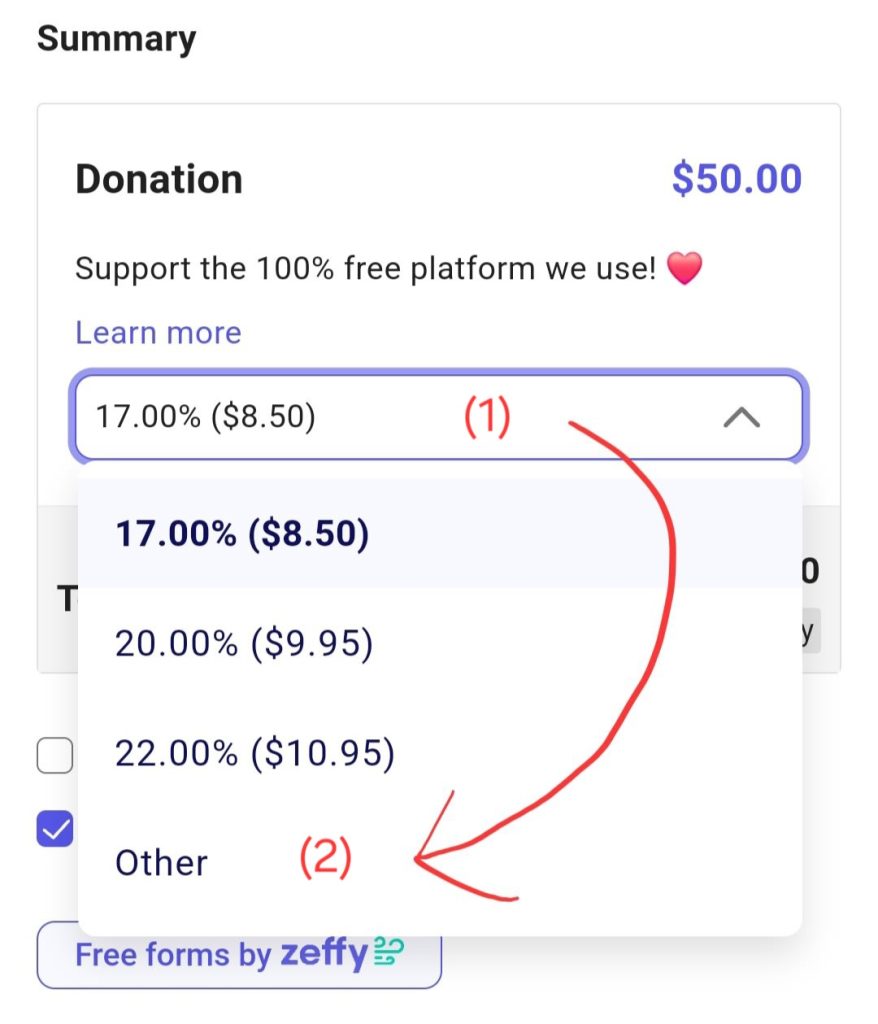The width and height of the screenshot is (878, 1024).
Task: Click the Summary heading
Action: coord(116,39)
